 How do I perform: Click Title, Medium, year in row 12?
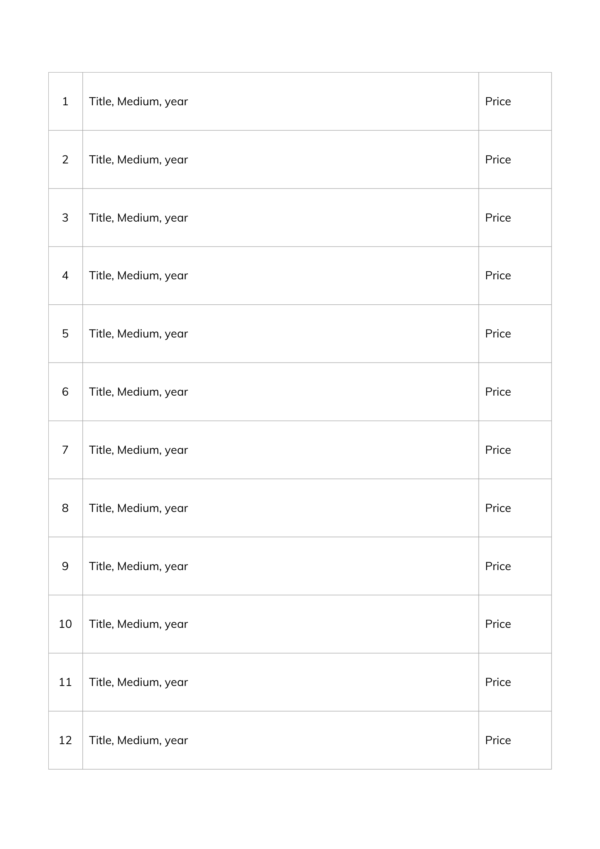tap(138, 741)
